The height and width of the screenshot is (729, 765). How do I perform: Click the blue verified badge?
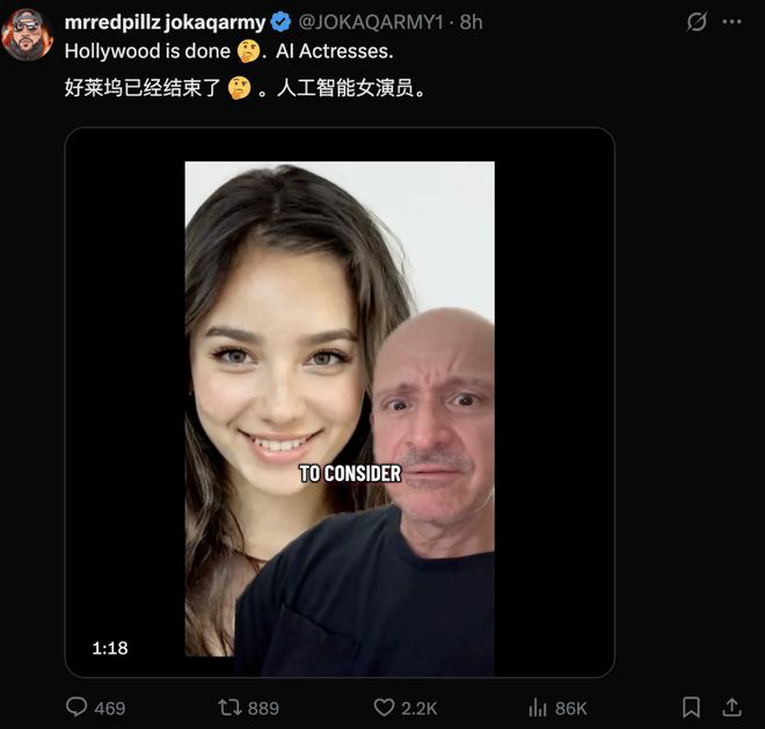tap(282, 22)
